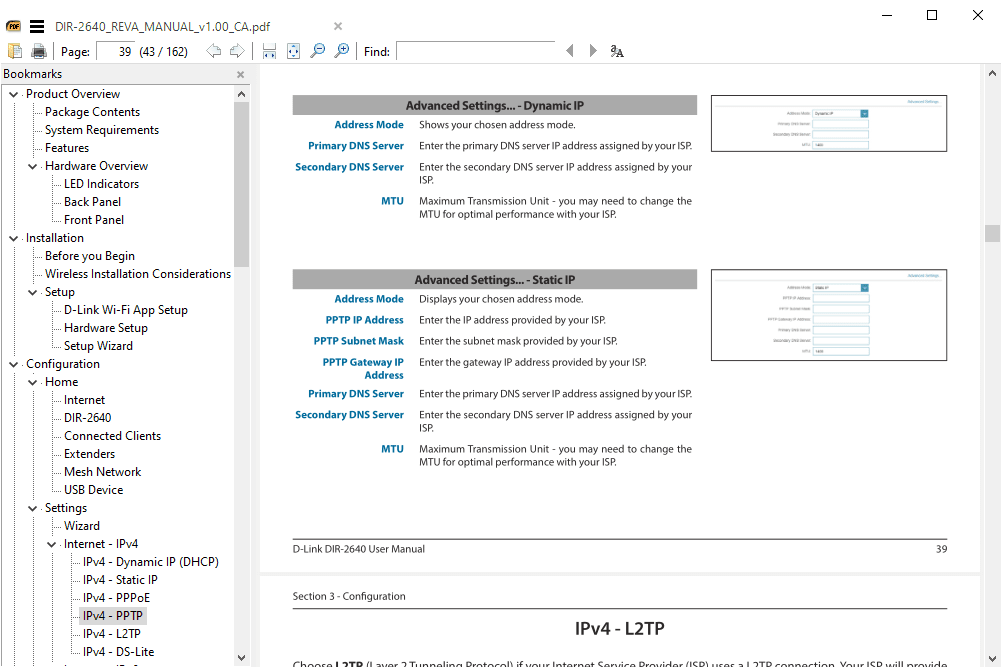The height and width of the screenshot is (668, 1002).
Task: Select IPv4 - PPTP bookmark
Action: pyautogui.click(x=112, y=616)
